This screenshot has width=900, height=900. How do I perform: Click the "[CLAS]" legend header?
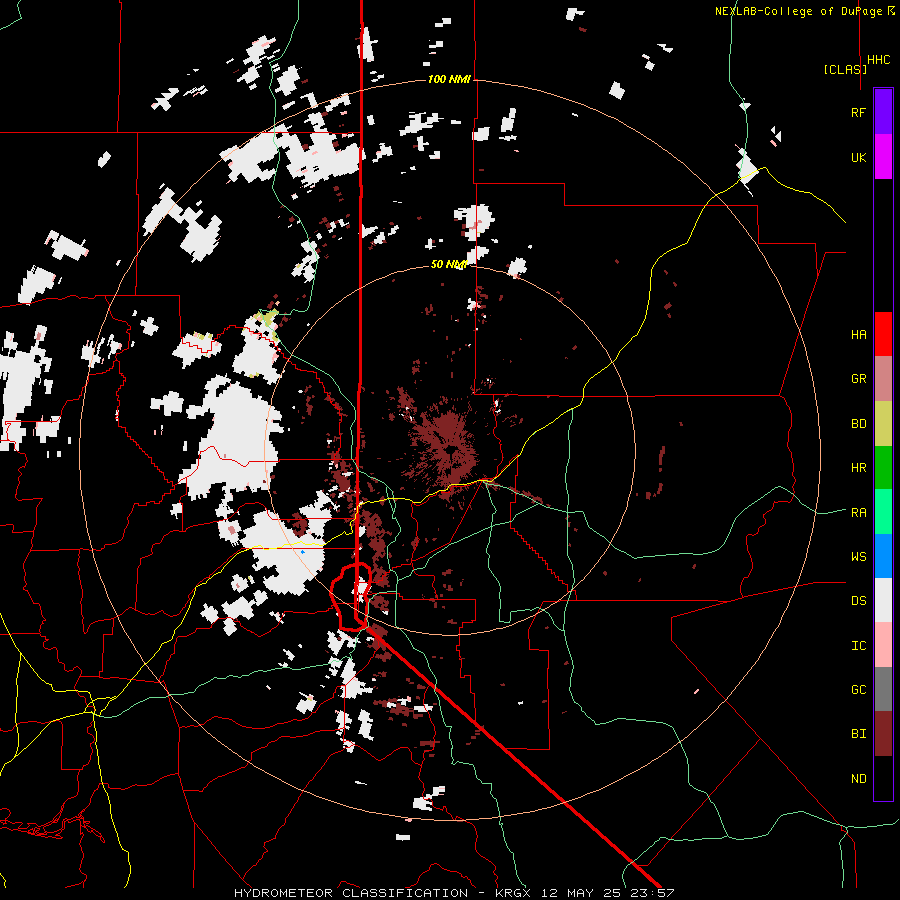pos(845,69)
